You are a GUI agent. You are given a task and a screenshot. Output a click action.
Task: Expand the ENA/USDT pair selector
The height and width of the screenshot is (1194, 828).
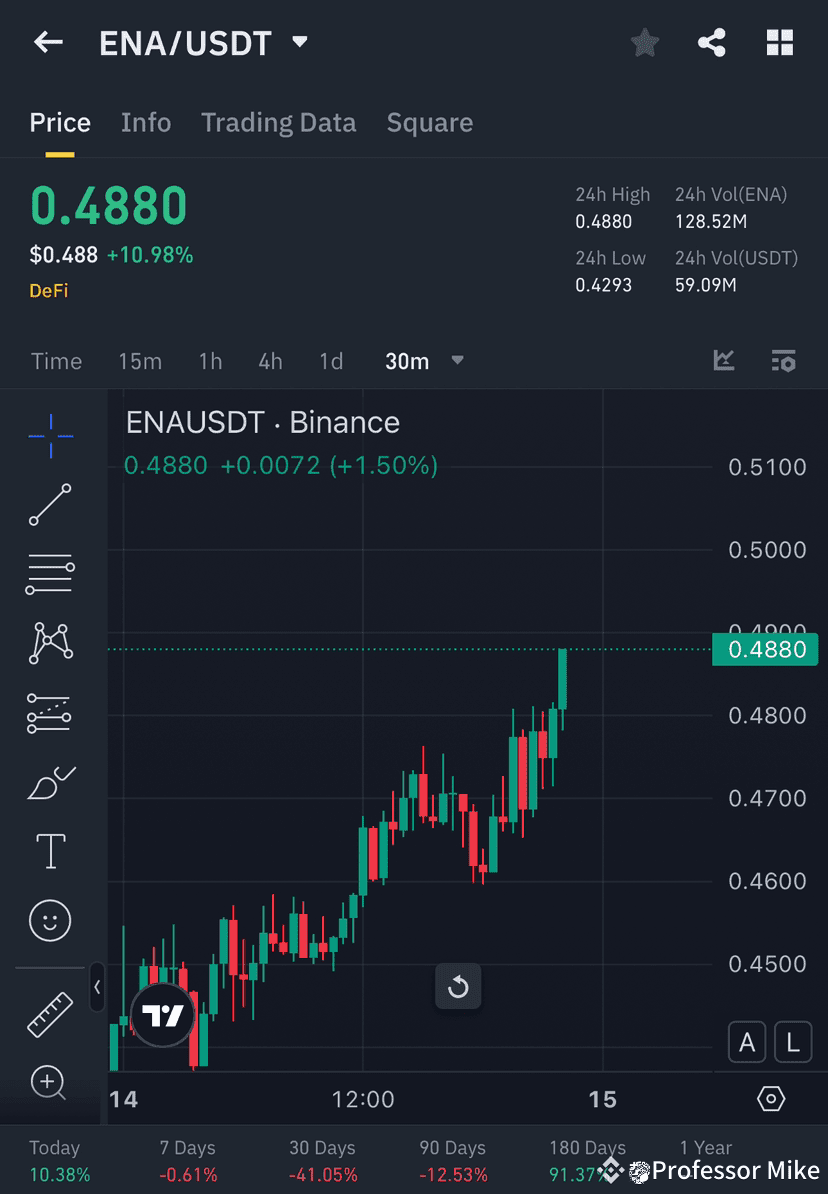pyautogui.click(x=299, y=42)
